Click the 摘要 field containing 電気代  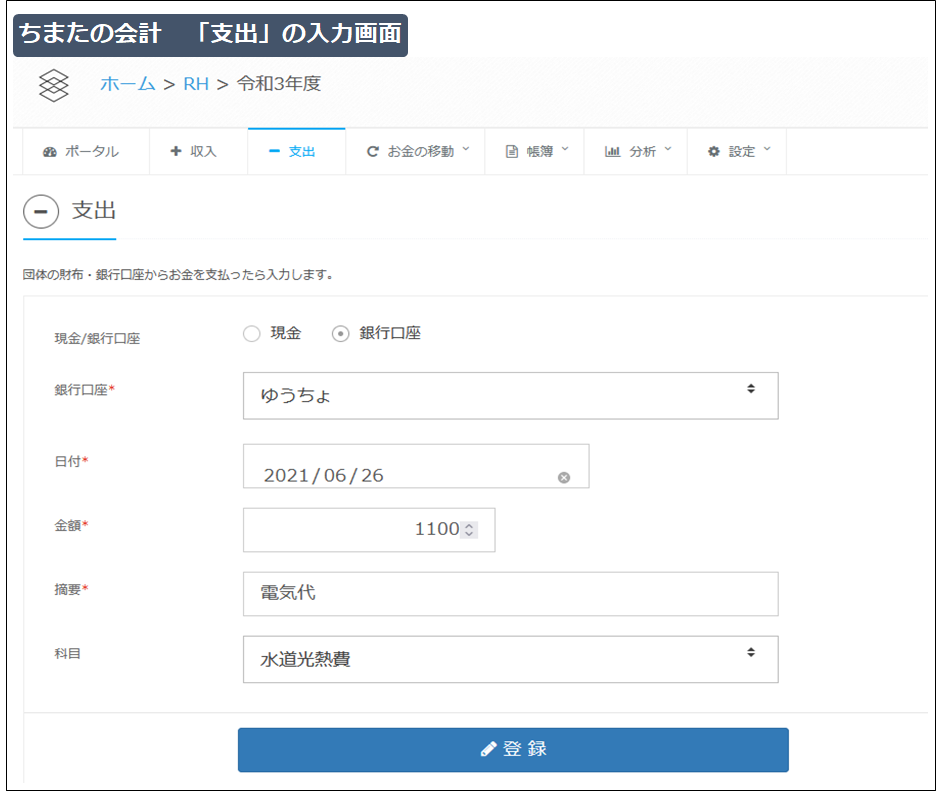pos(511,593)
